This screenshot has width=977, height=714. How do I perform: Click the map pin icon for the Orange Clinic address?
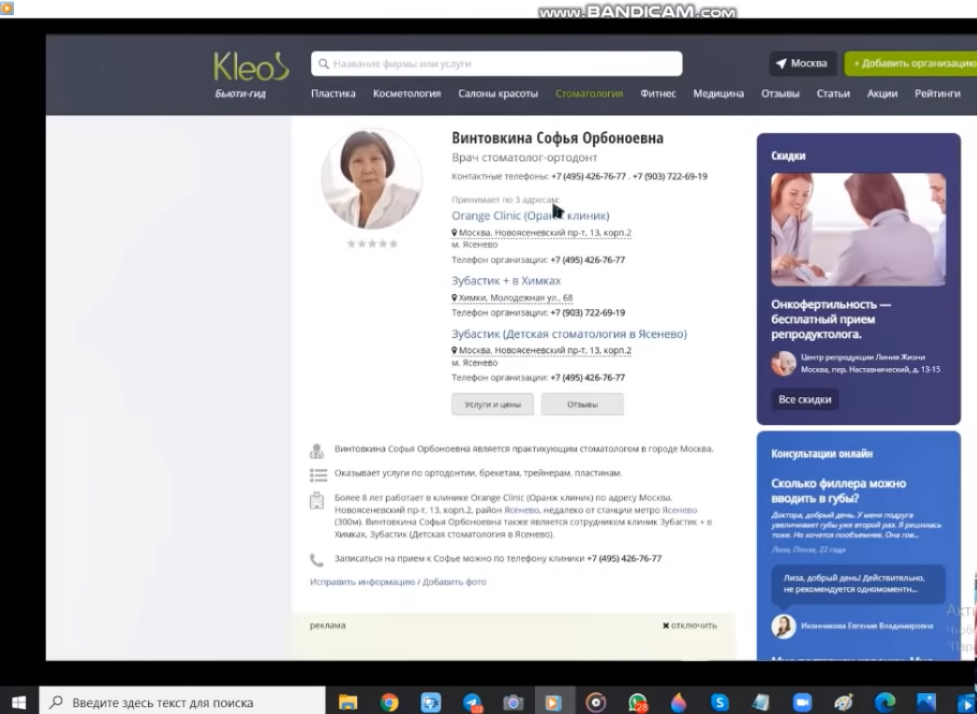pyautogui.click(x=454, y=232)
